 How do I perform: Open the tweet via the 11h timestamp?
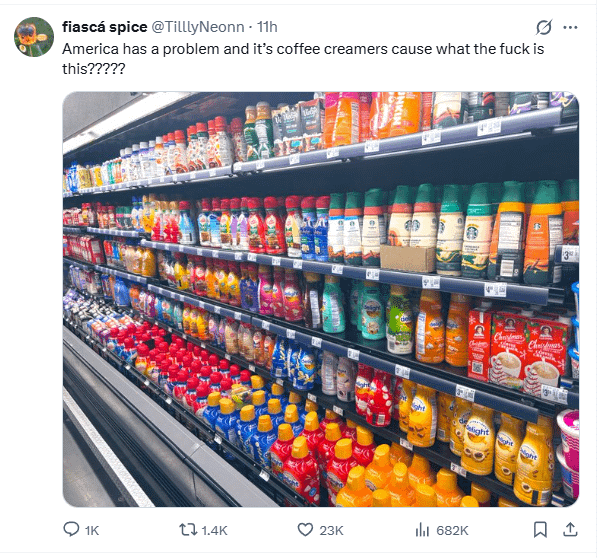(x=268, y=27)
